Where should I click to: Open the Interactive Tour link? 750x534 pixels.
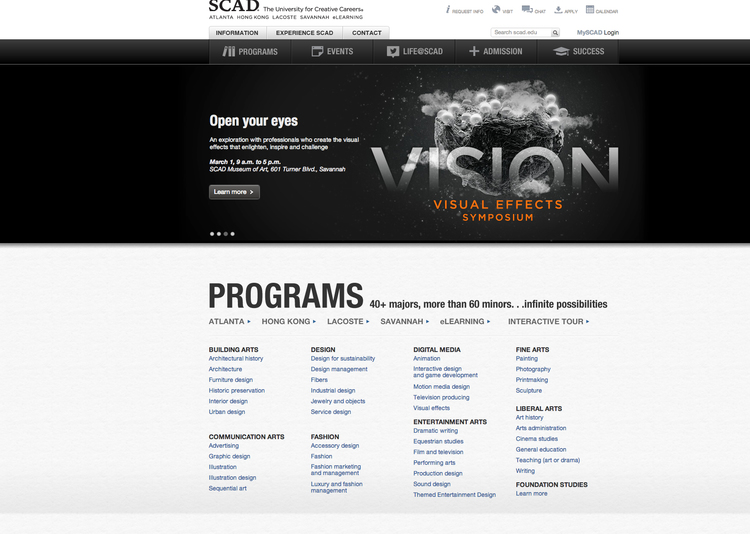[549, 322]
